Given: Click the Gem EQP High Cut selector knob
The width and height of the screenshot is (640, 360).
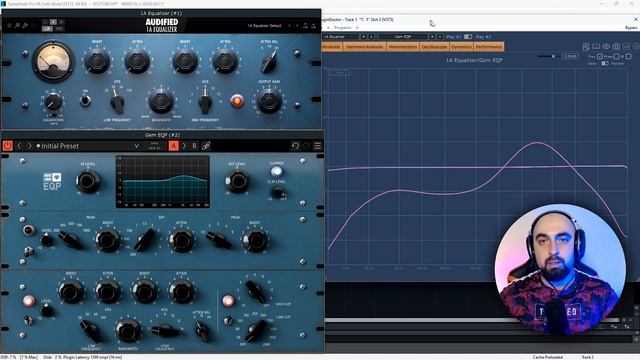Looking at the screenshot, I should pyautogui.click(x=256, y=291).
